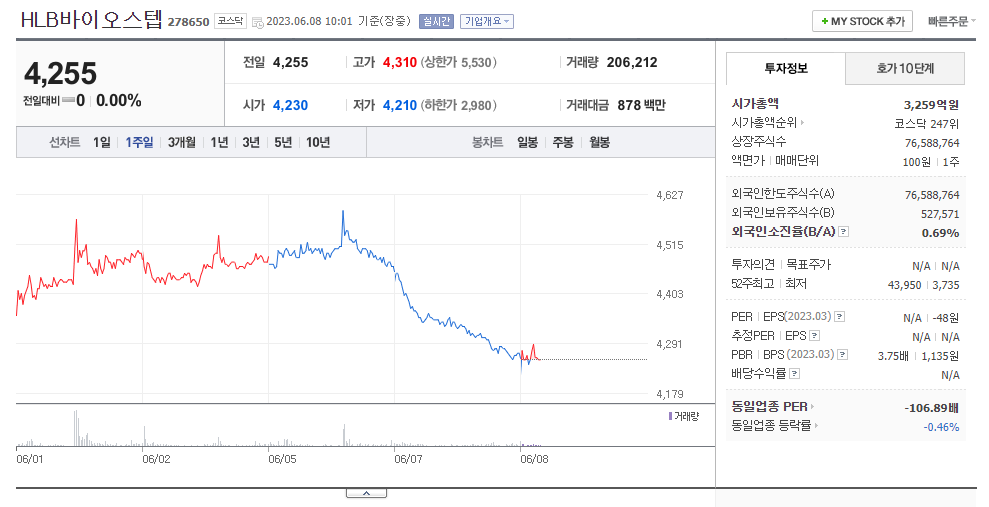Select the 3개월 line chart period
This screenshot has height=507, width=989.
coord(182,143)
